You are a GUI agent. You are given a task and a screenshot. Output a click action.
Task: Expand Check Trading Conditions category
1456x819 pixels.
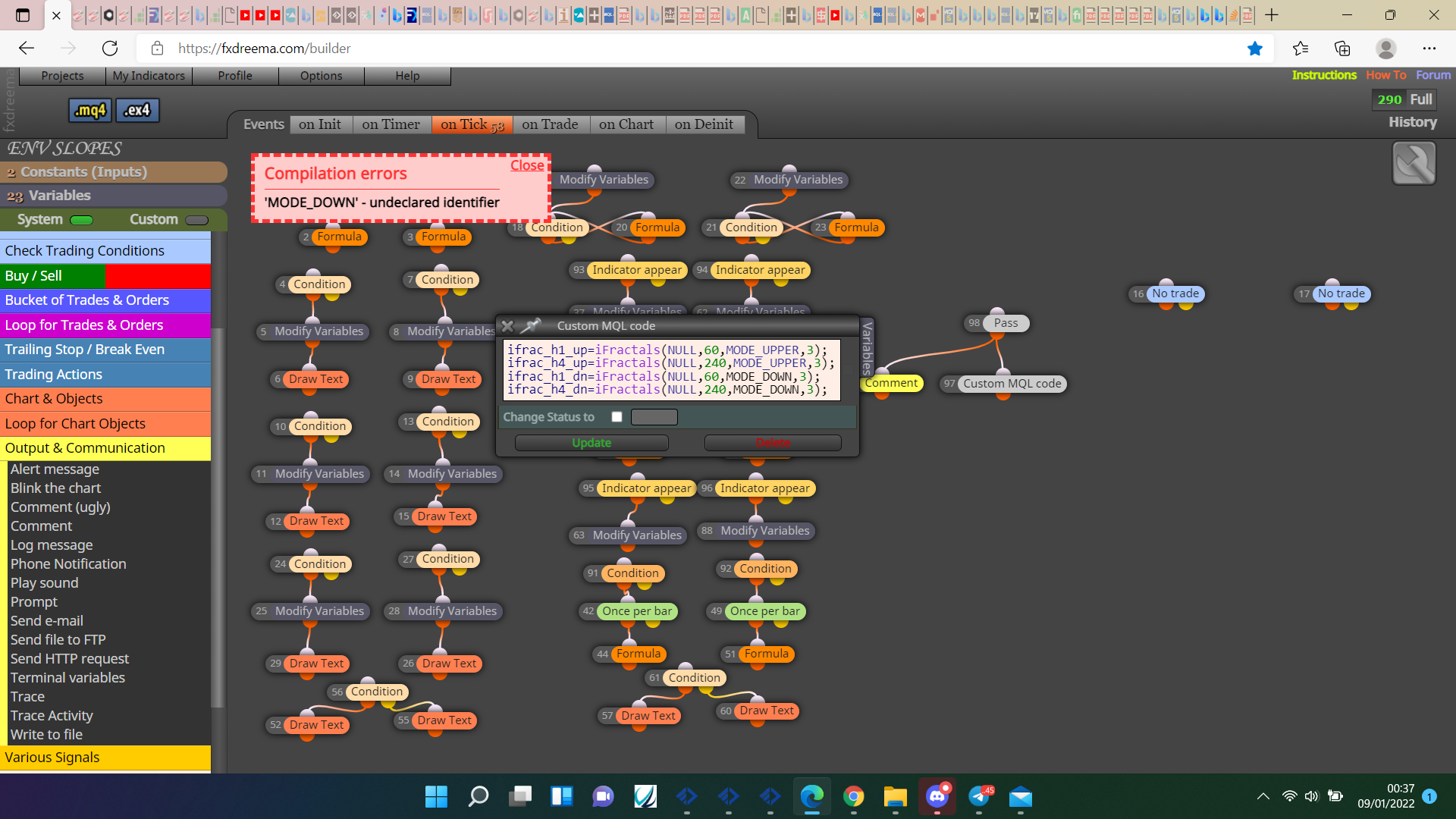click(x=105, y=251)
